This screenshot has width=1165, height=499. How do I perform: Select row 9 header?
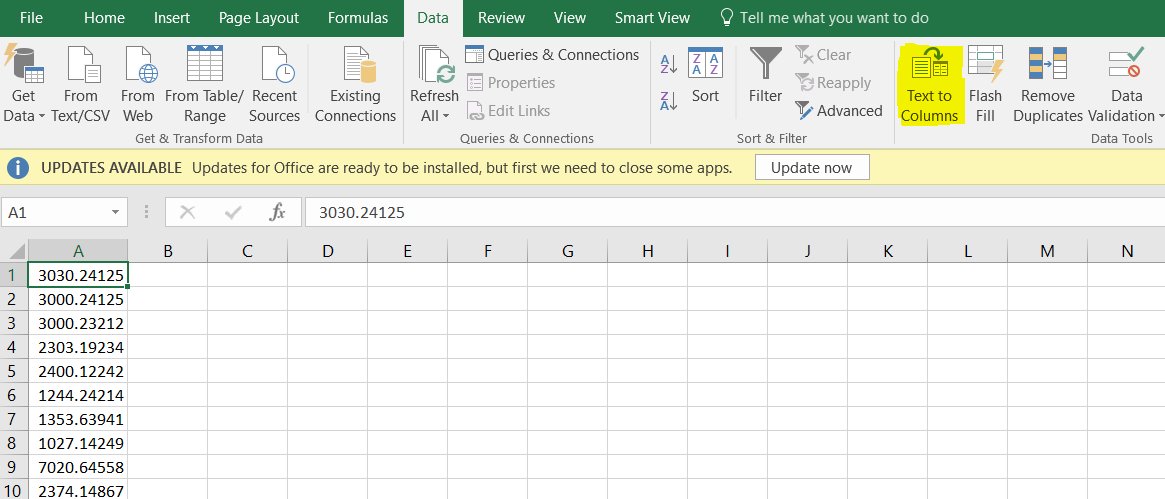coord(13,467)
